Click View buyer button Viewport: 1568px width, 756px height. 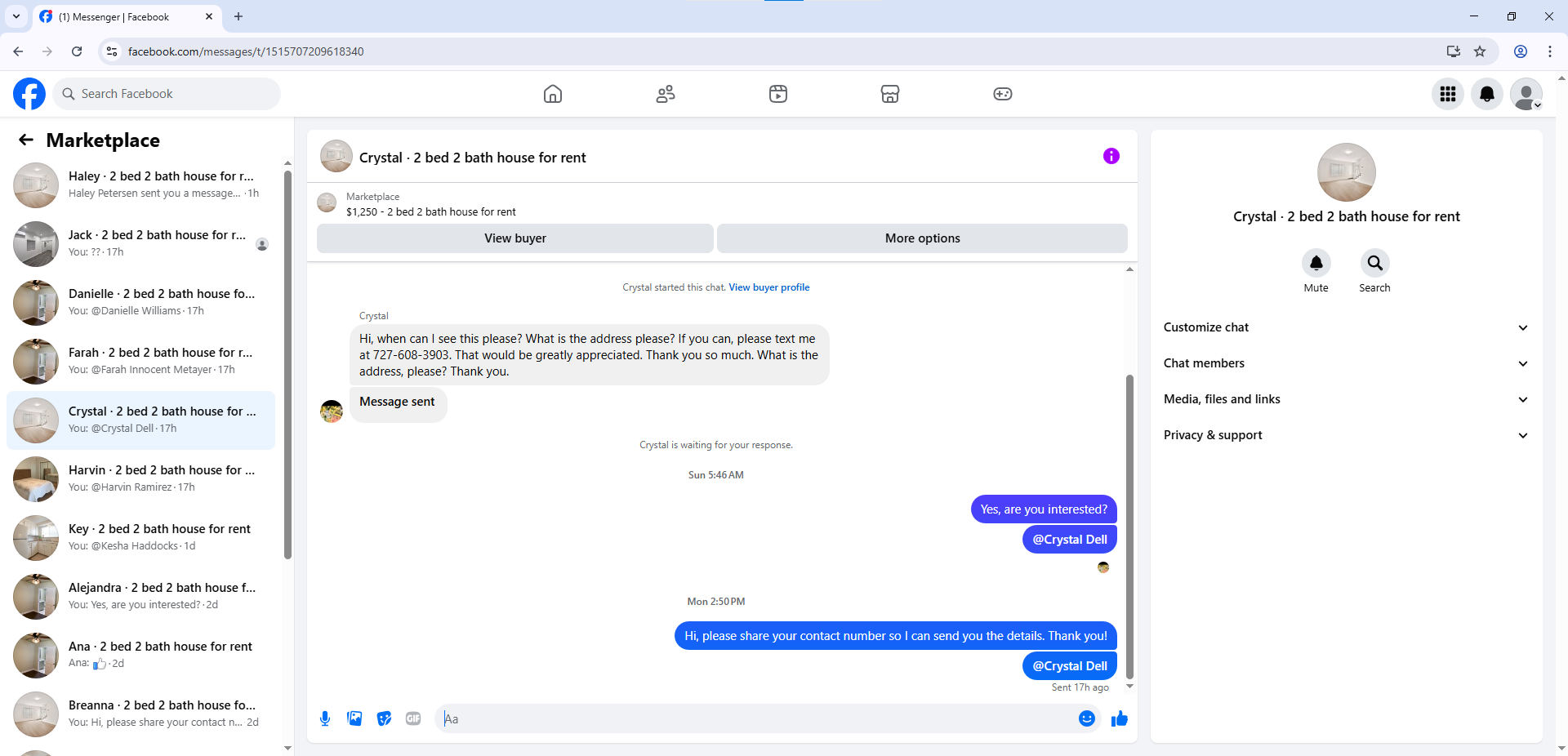click(515, 238)
